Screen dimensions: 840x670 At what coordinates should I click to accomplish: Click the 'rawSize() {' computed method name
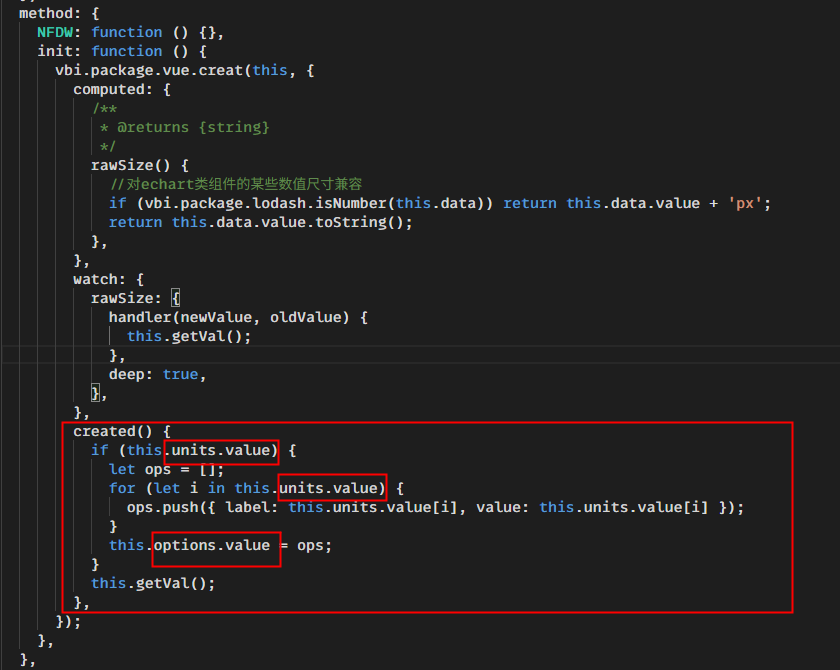(x=139, y=165)
